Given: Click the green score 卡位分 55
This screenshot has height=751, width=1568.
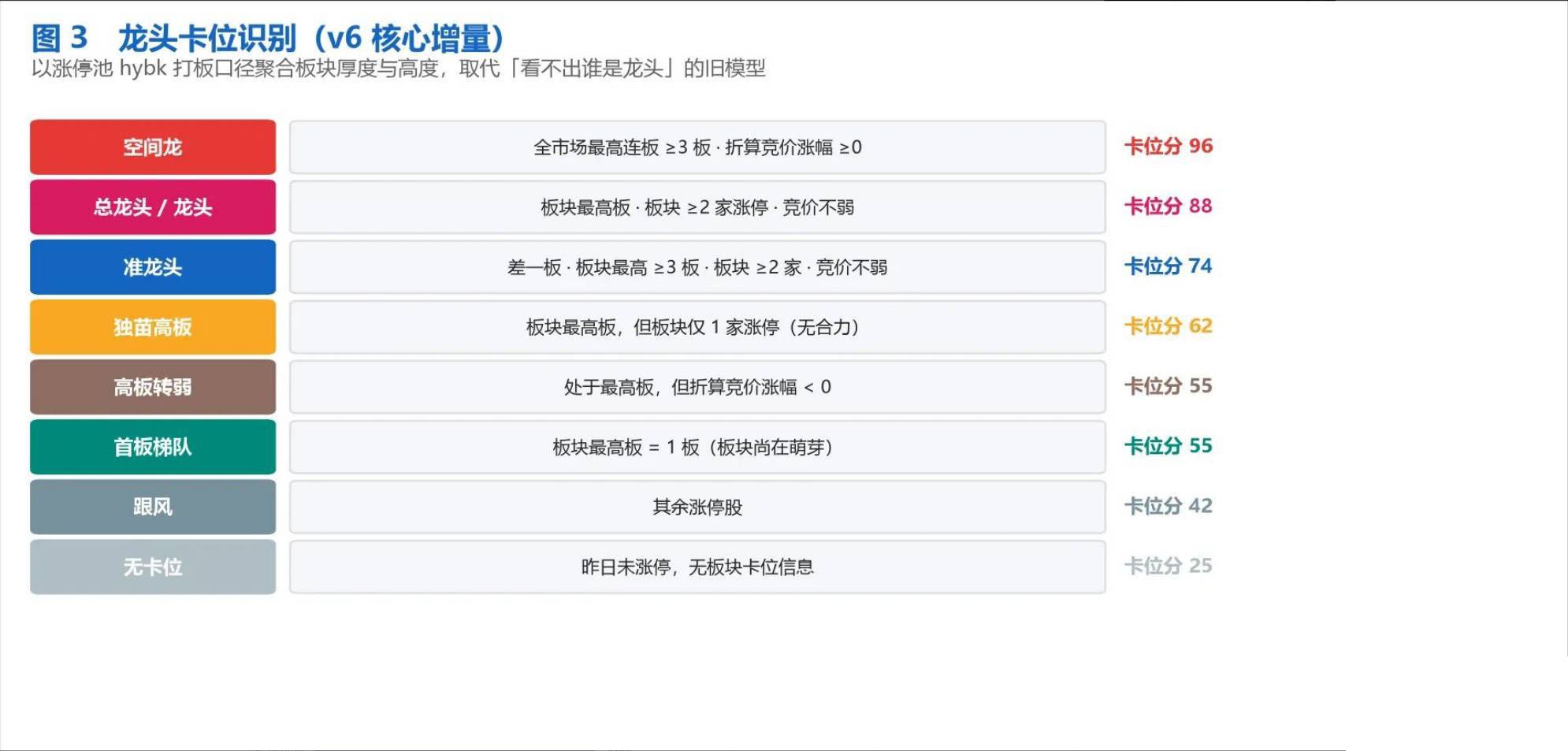Looking at the screenshot, I should tap(1169, 445).
